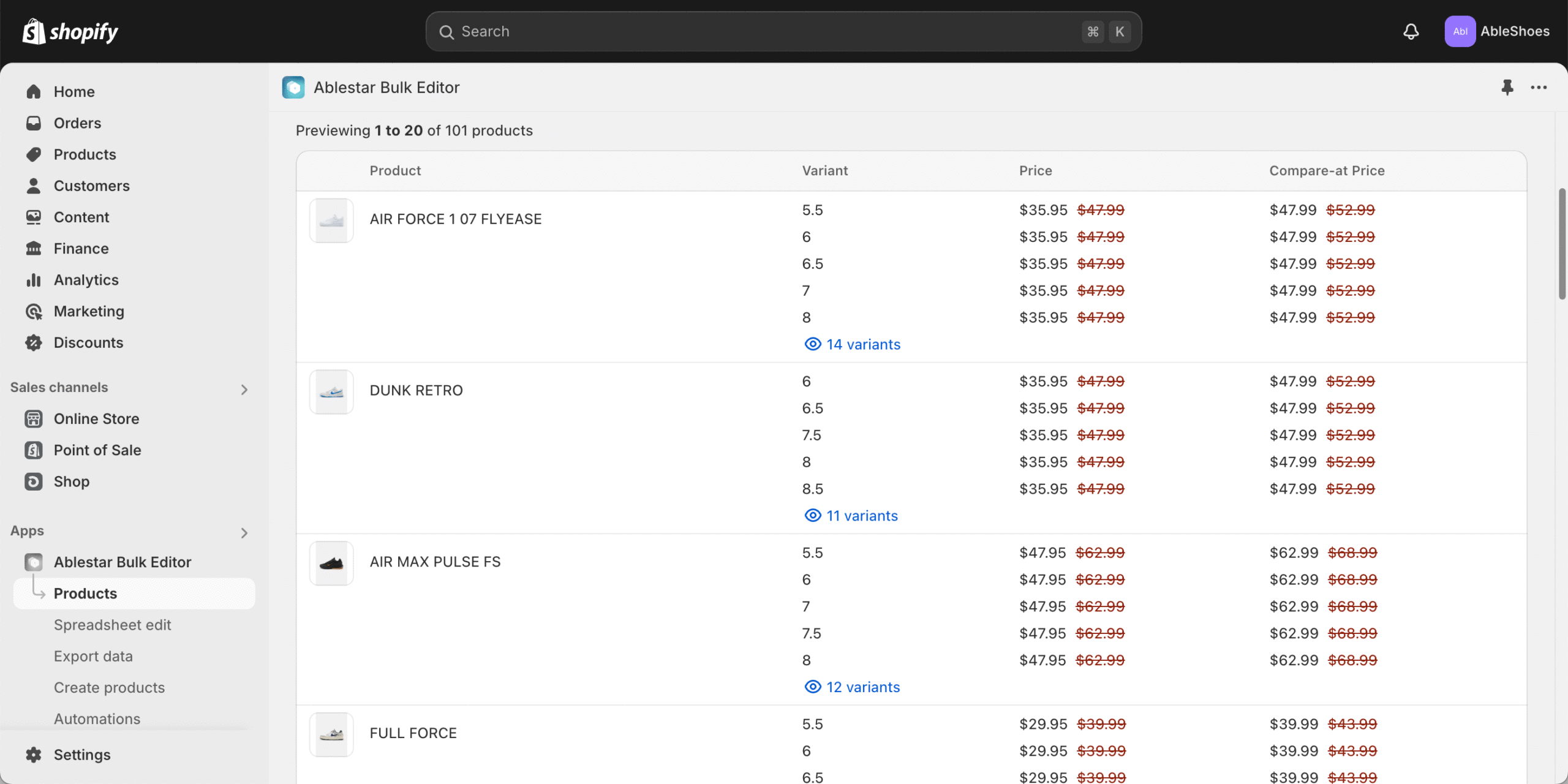
Task: Open Home from the sidebar
Action: click(x=73, y=92)
